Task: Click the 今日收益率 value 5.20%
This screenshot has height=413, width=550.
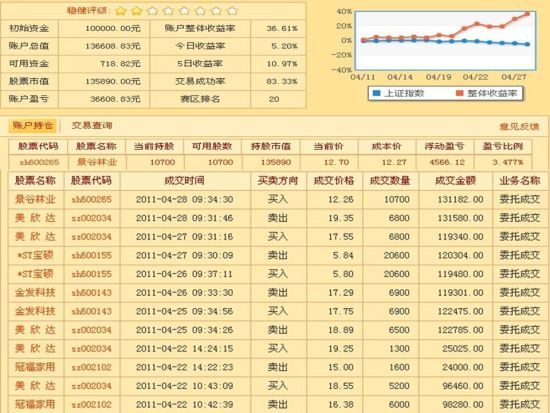Action: point(284,46)
